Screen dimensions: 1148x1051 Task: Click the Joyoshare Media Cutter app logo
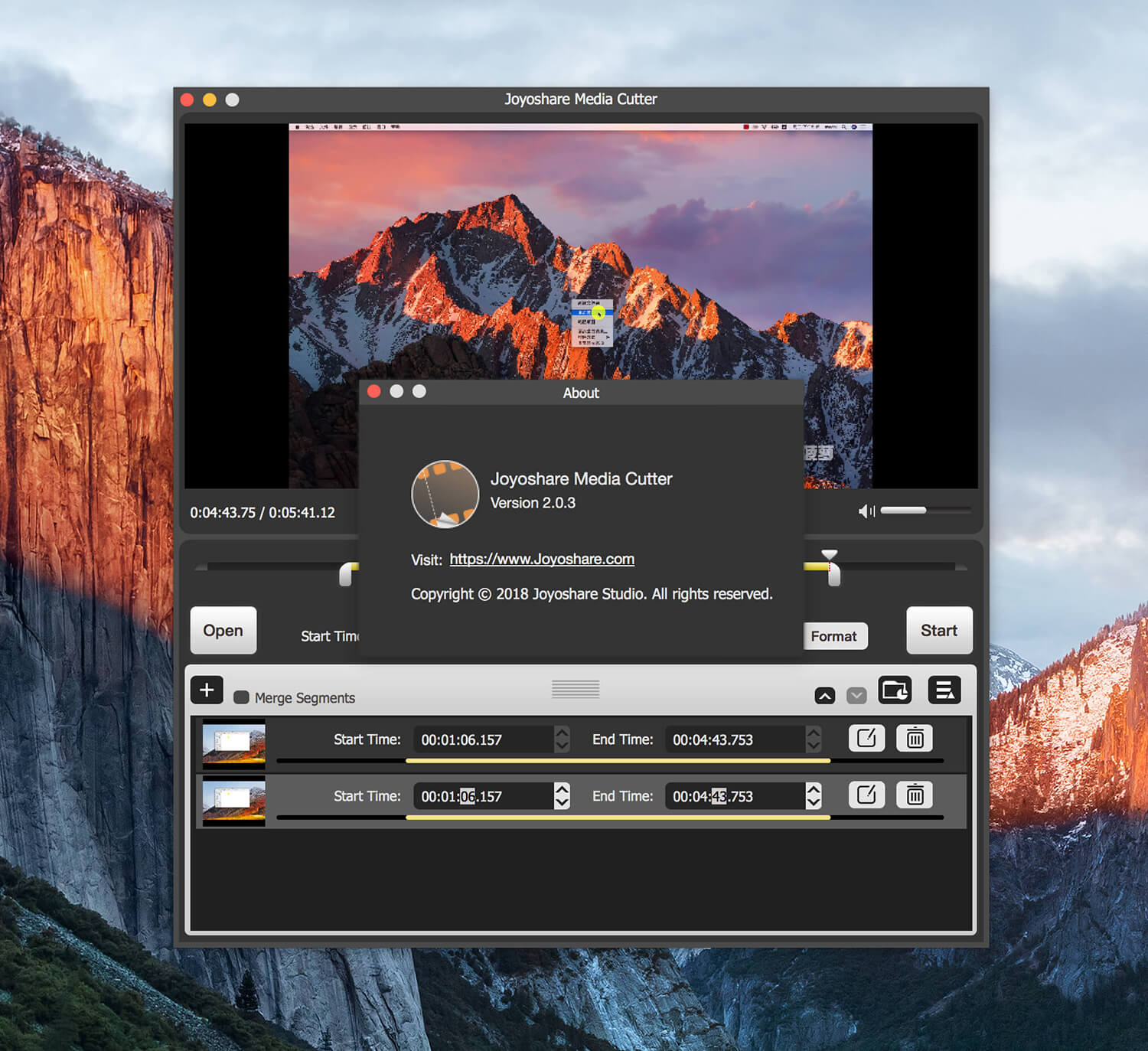pyautogui.click(x=445, y=494)
